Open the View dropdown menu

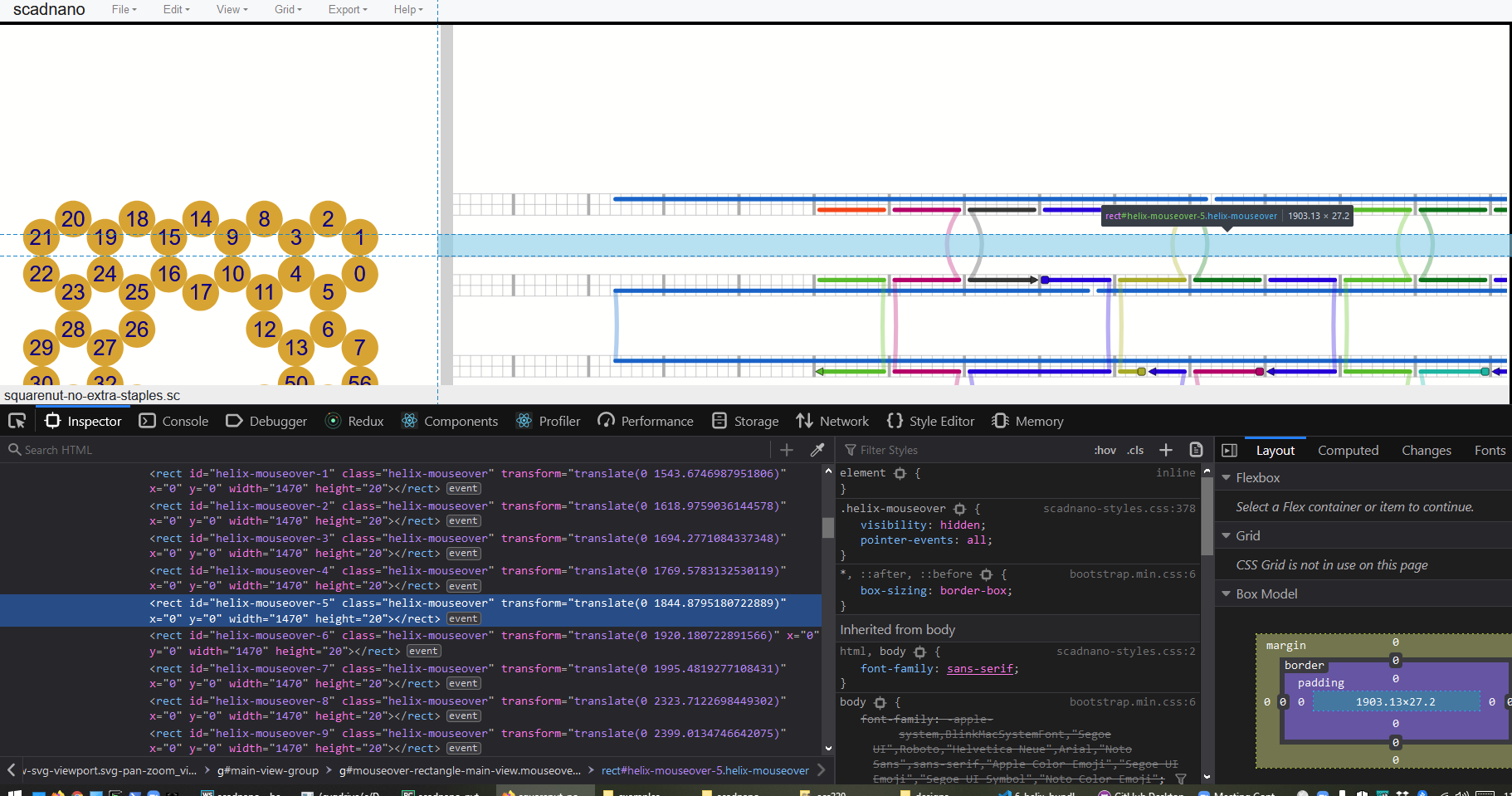pos(232,9)
